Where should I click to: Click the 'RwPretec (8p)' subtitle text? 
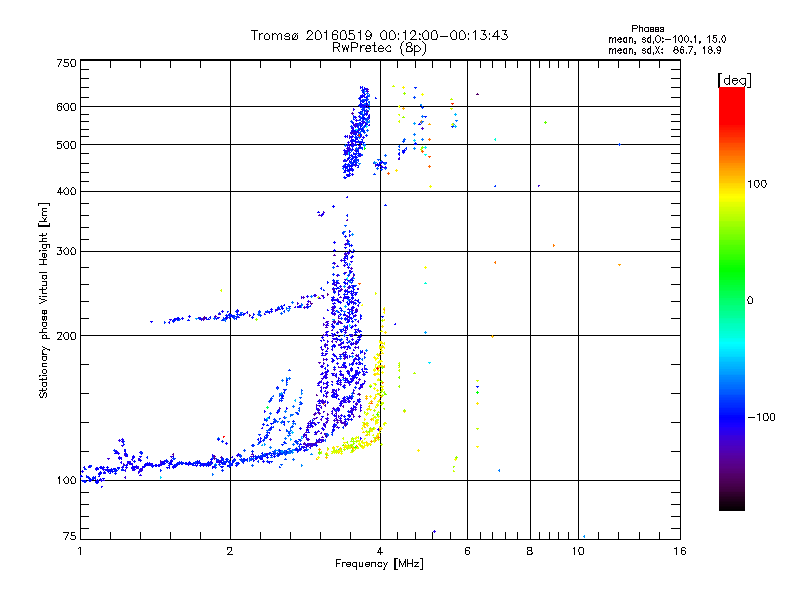click(x=379, y=48)
